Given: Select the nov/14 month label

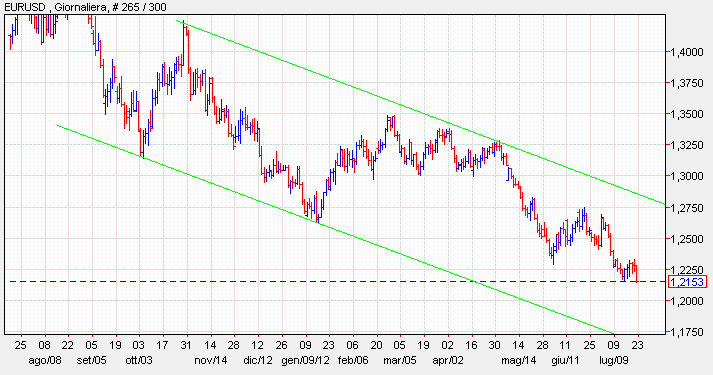Looking at the screenshot, I should pyautogui.click(x=211, y=360).
